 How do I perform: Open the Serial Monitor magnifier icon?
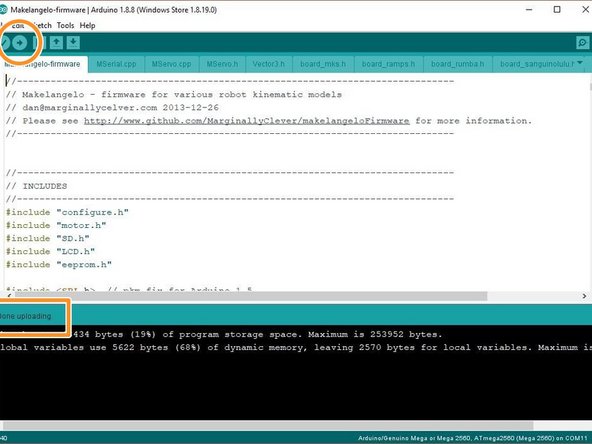(583, 43)
